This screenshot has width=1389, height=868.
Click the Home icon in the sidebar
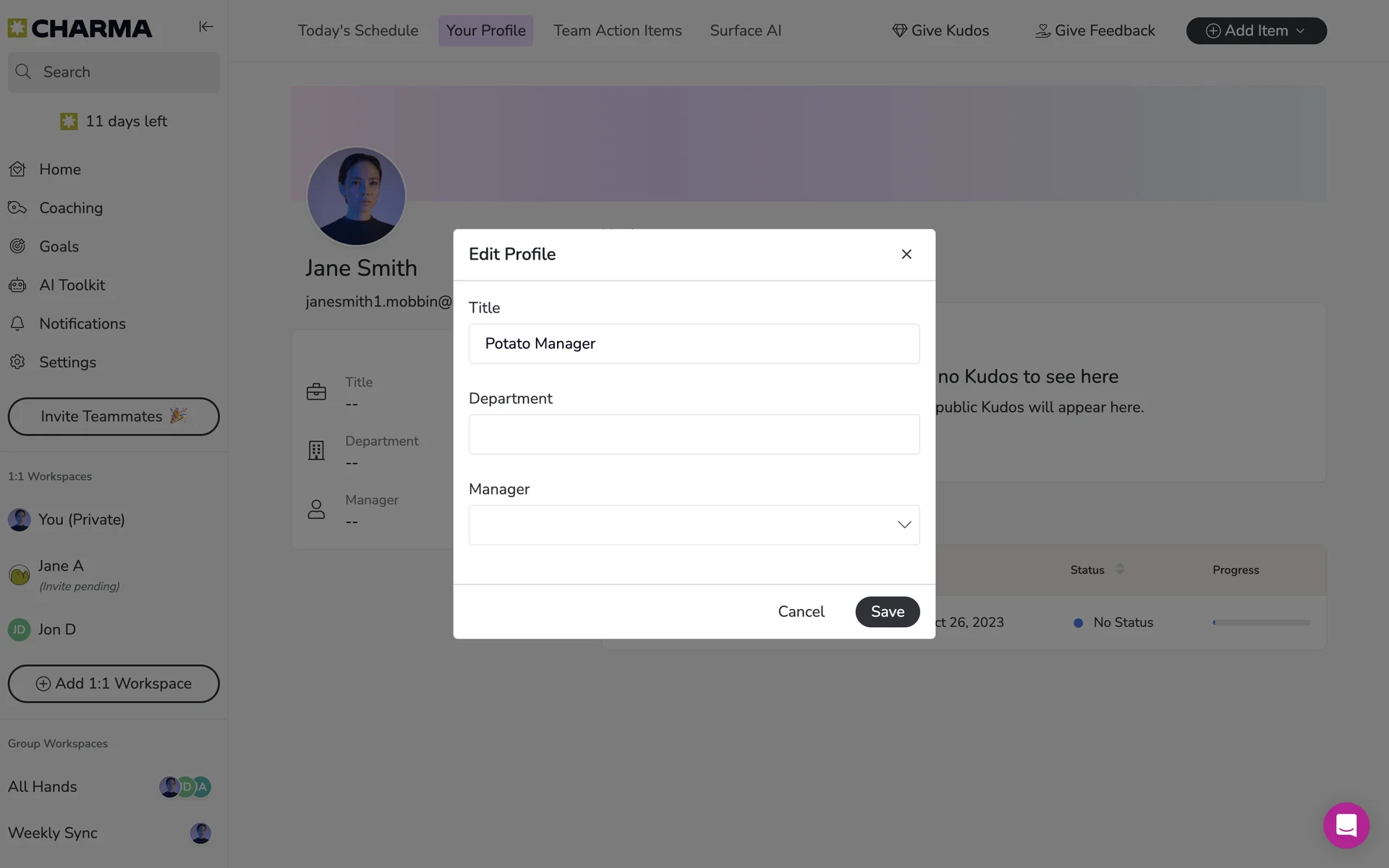pos(17,169)
